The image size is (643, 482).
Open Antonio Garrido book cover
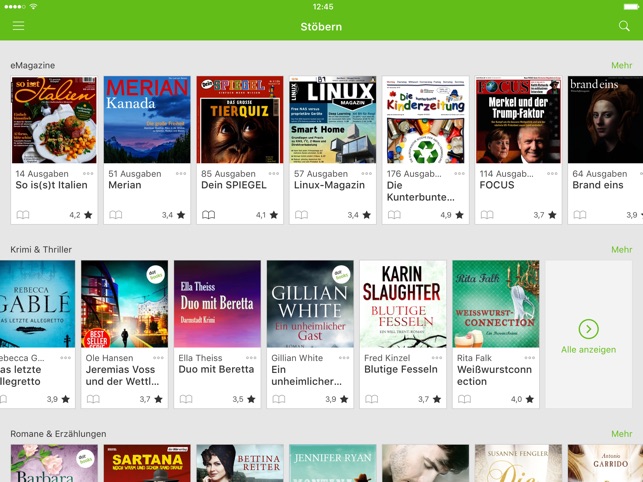click(605, 464)
